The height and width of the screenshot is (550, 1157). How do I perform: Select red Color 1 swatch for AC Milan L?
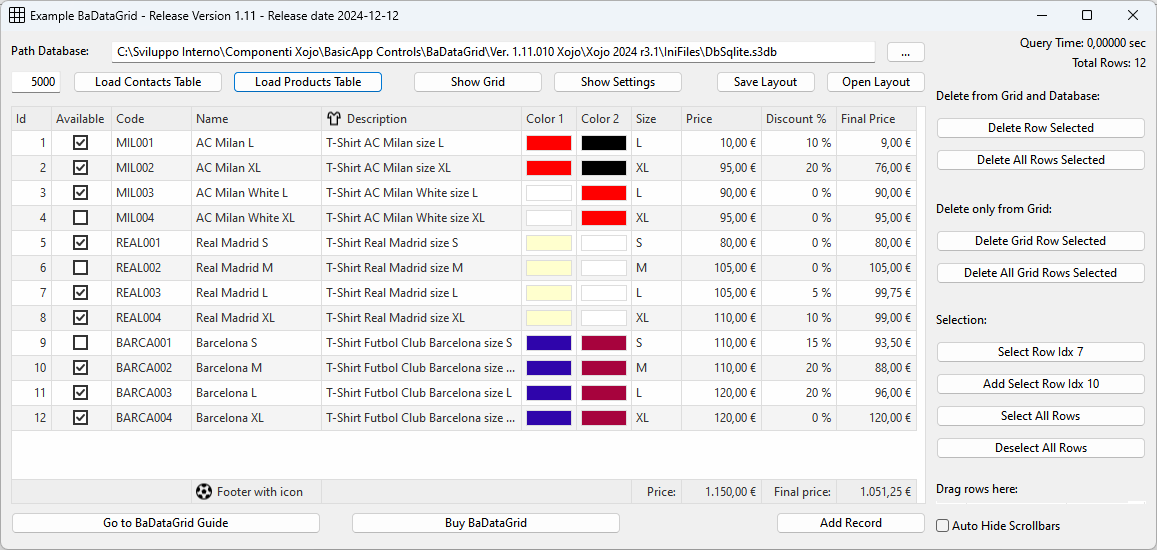tap(548, 143)
